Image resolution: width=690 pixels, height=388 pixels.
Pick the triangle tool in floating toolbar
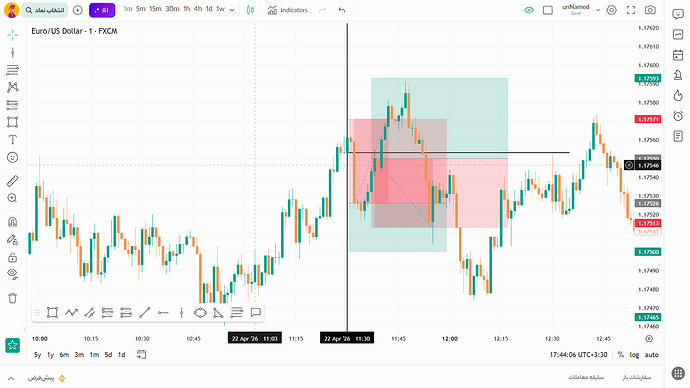point(219,313)
